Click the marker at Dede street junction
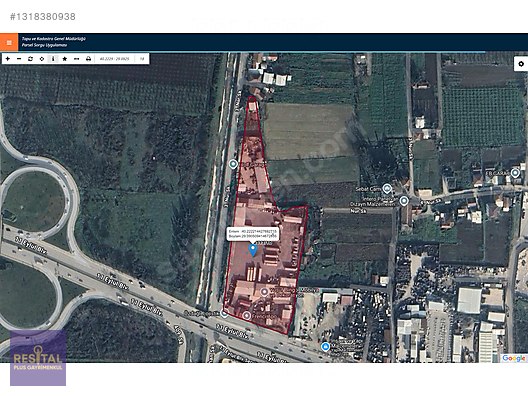Screen dimensions: 528x396 tap(224, 314)
